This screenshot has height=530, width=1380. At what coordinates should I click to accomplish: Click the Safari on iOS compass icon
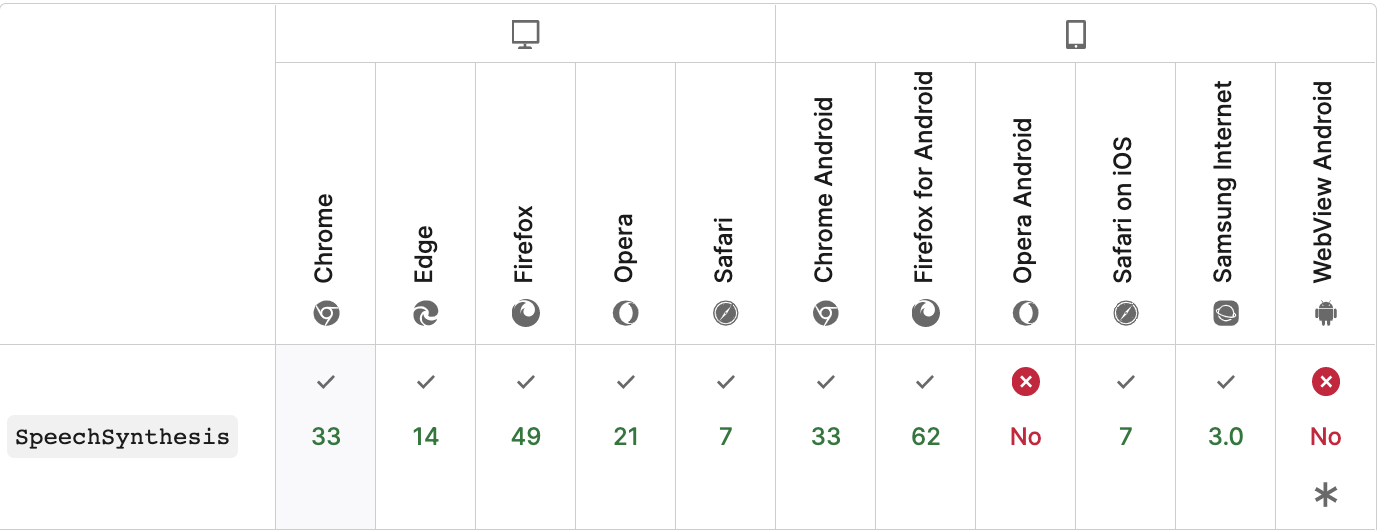click(x=1126, y=314)
